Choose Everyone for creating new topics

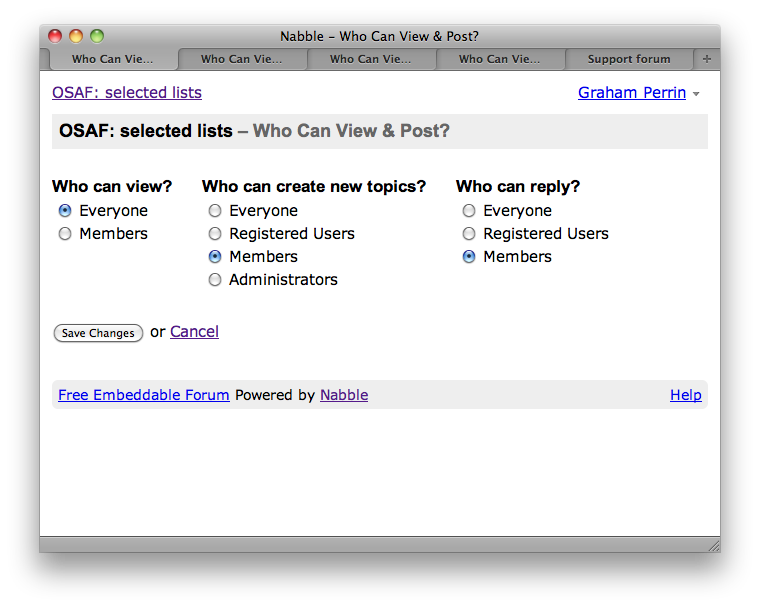[215, 211]
